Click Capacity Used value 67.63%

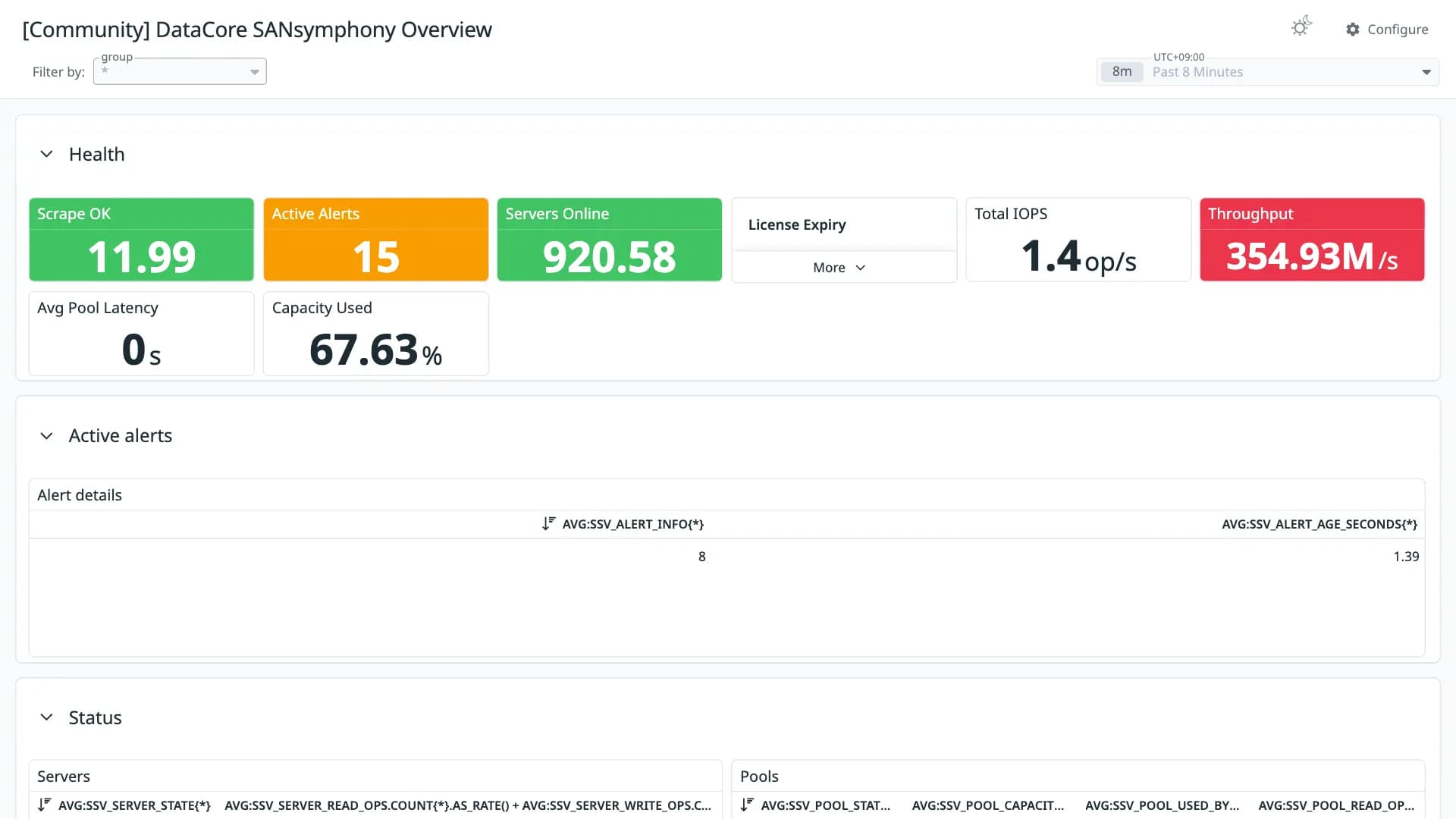coord(376,350)
